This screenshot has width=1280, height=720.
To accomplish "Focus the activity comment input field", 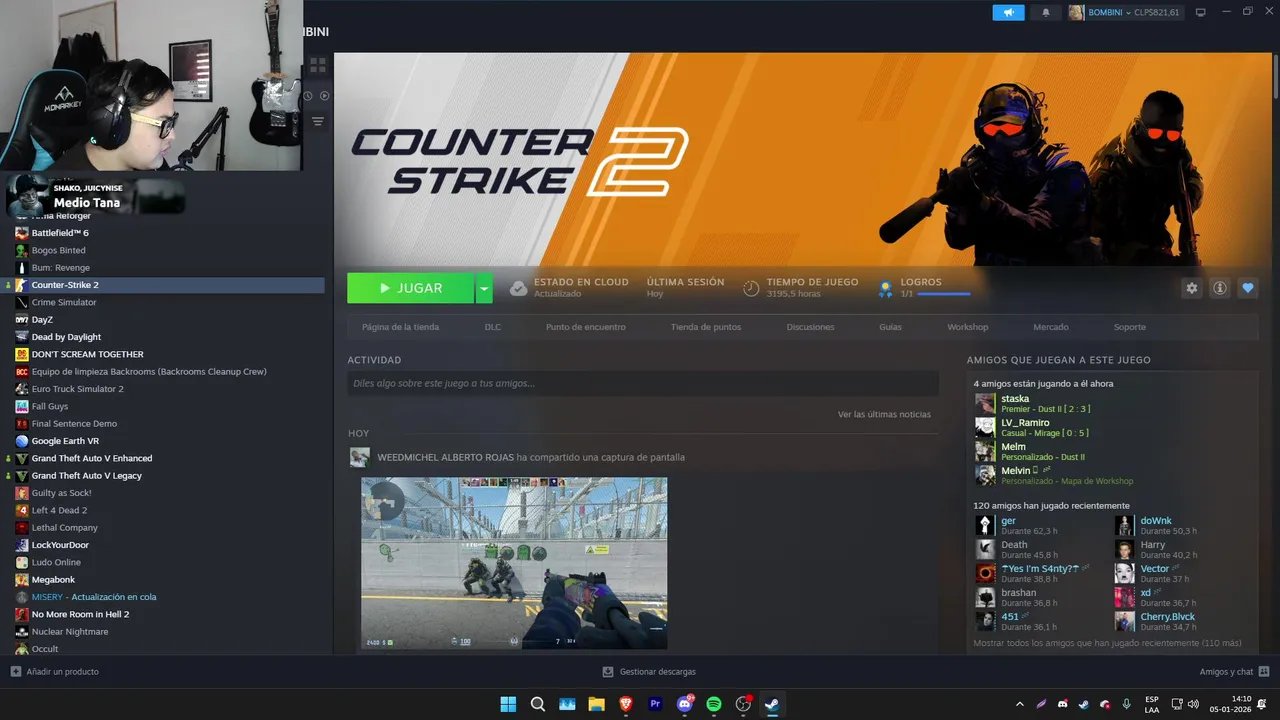I will pyautogui.click(x=643, y=383).
